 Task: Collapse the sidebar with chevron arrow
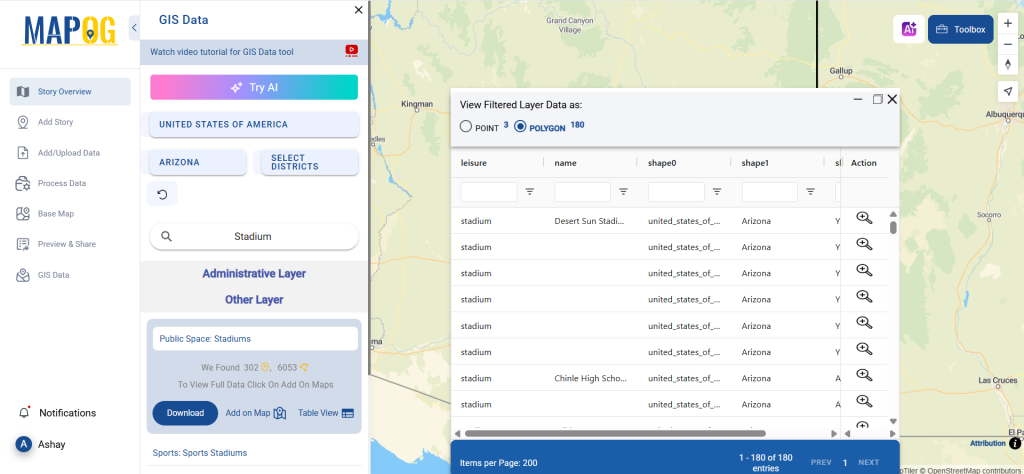click(134, 28)
